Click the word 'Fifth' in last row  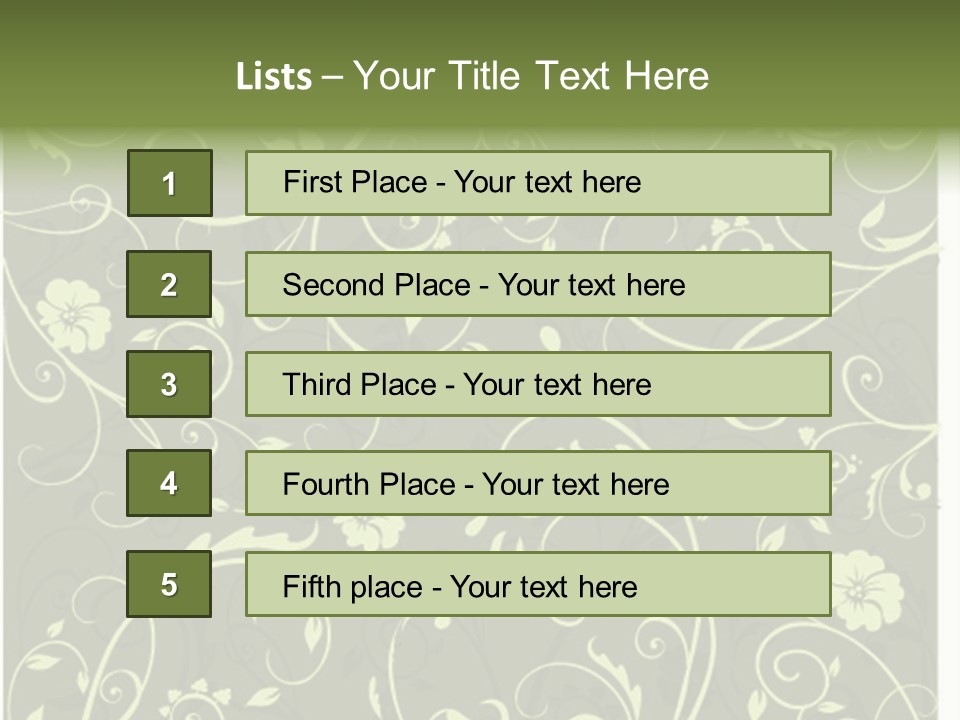tap(311, 586)
